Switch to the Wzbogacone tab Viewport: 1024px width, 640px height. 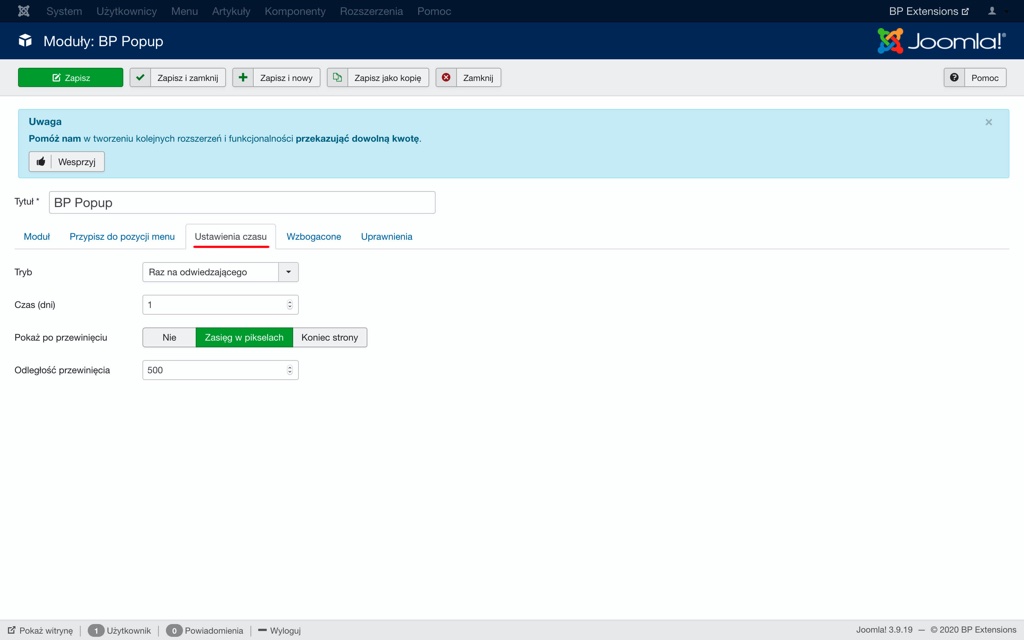[314, 237]
